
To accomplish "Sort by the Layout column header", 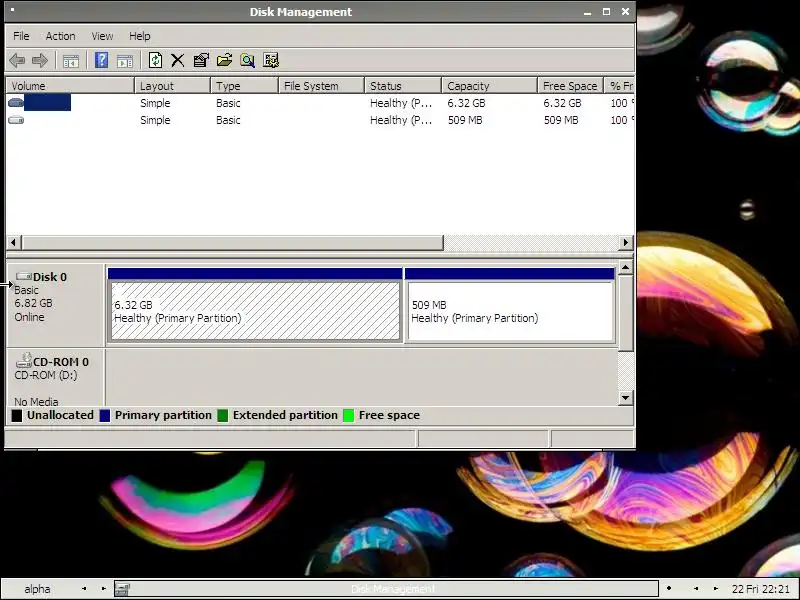I will tap(172, 86).
